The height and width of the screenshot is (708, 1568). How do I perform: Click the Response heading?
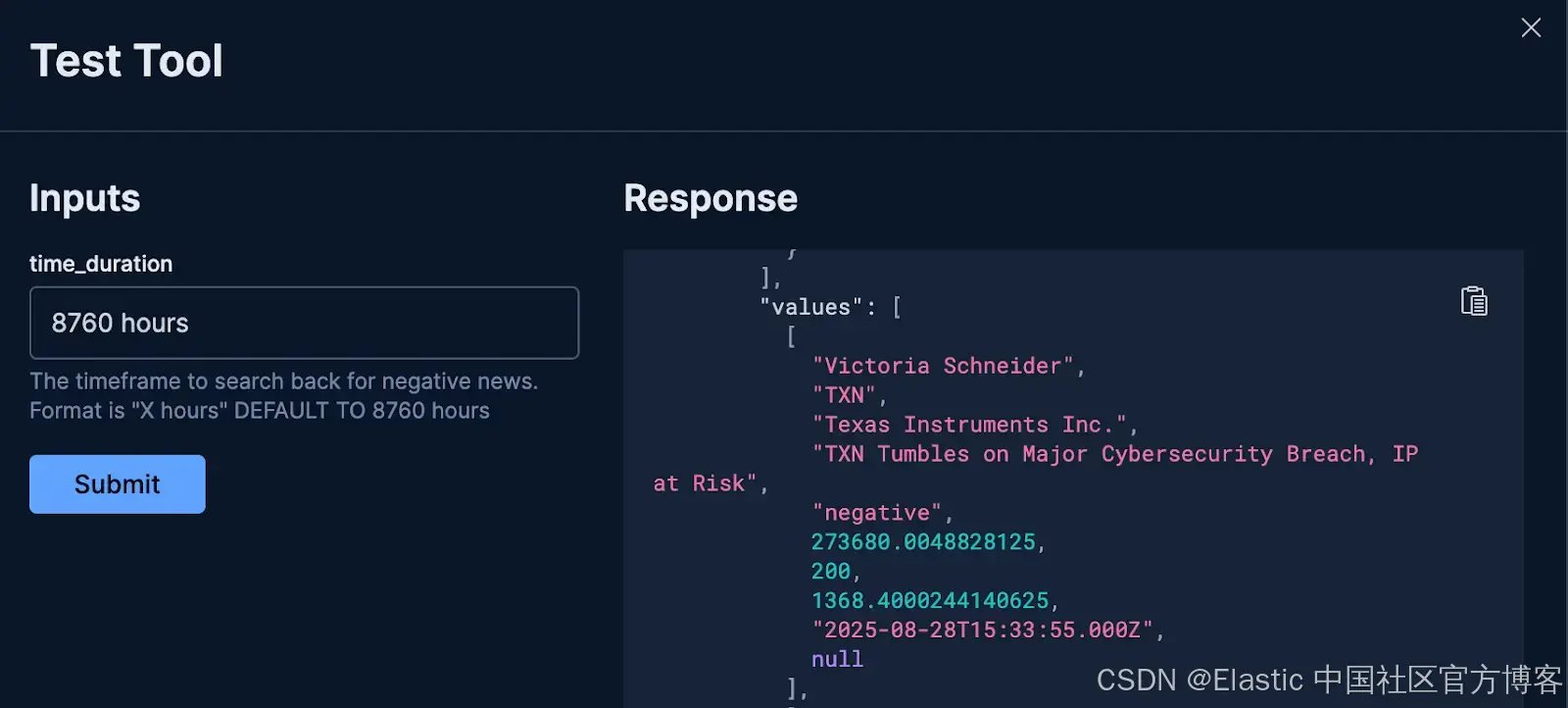tap(710, 198)
